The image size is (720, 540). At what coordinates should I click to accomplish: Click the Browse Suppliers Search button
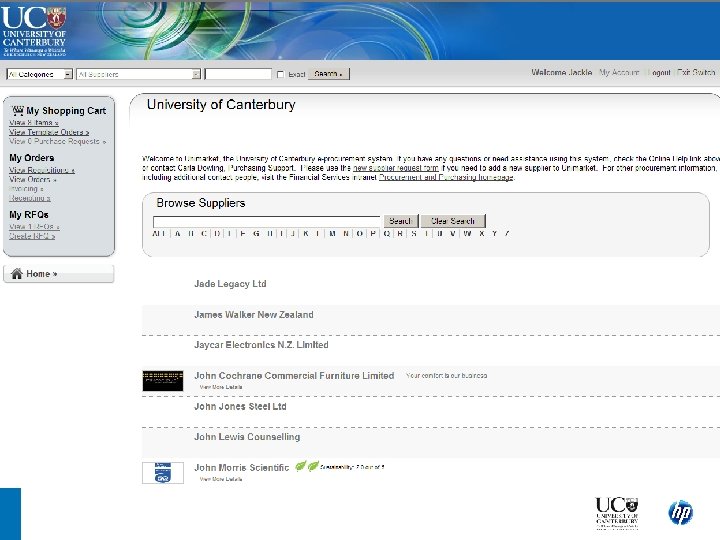401,221
